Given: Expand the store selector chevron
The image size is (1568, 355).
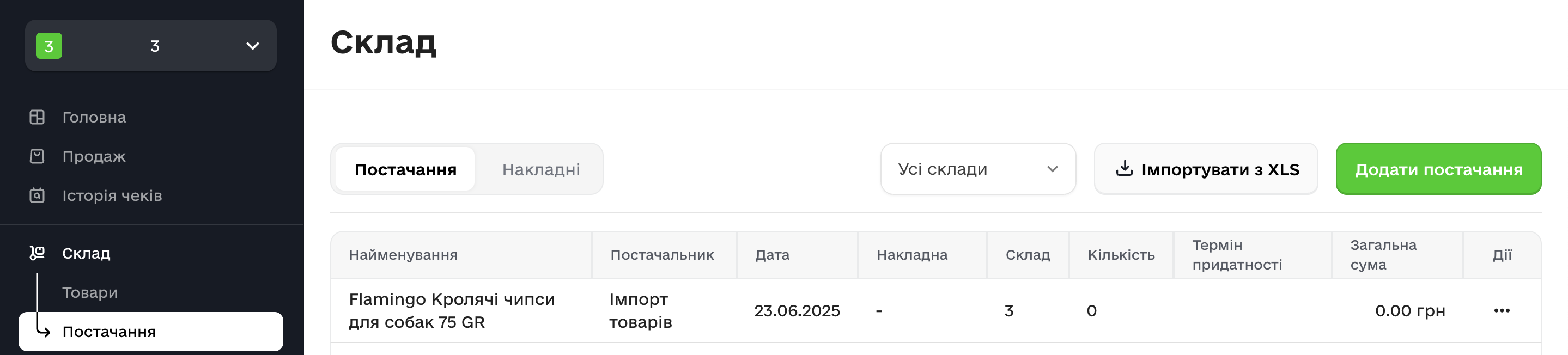Looking at the screenshot, I should tap(253, 46).
